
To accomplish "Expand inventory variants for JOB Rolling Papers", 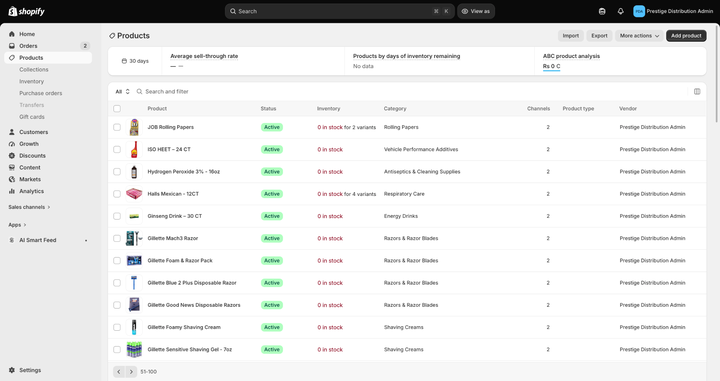I will pyautogui.click(x=347, y=127).
